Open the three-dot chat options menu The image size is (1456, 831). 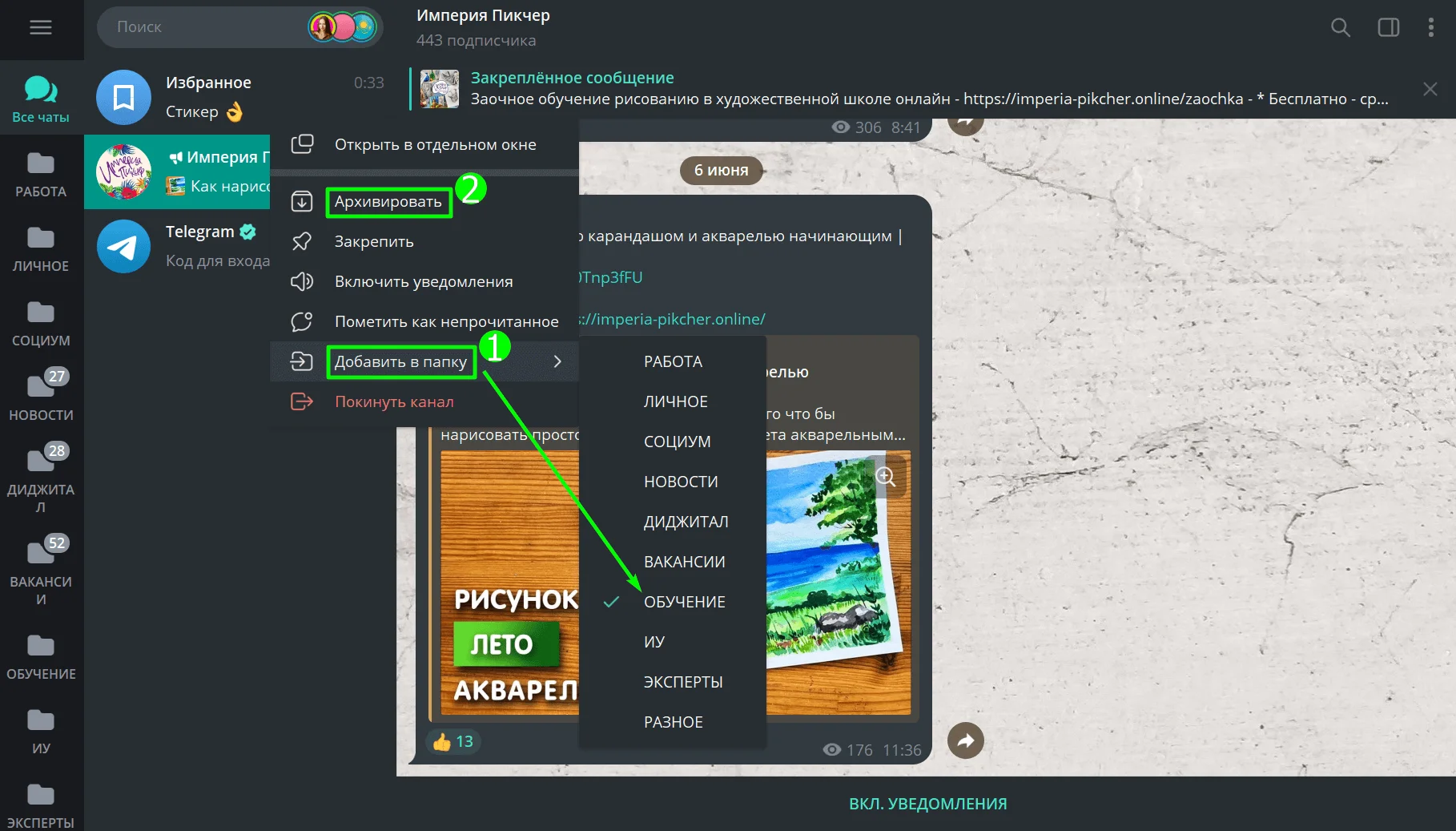[1430, 27]
